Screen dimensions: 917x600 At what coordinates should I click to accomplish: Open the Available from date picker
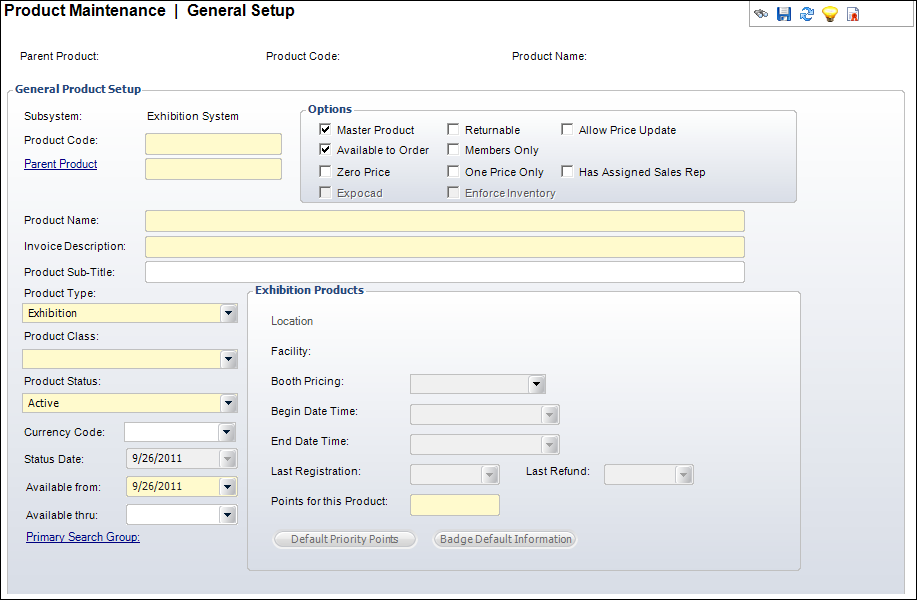pos(228,487)
